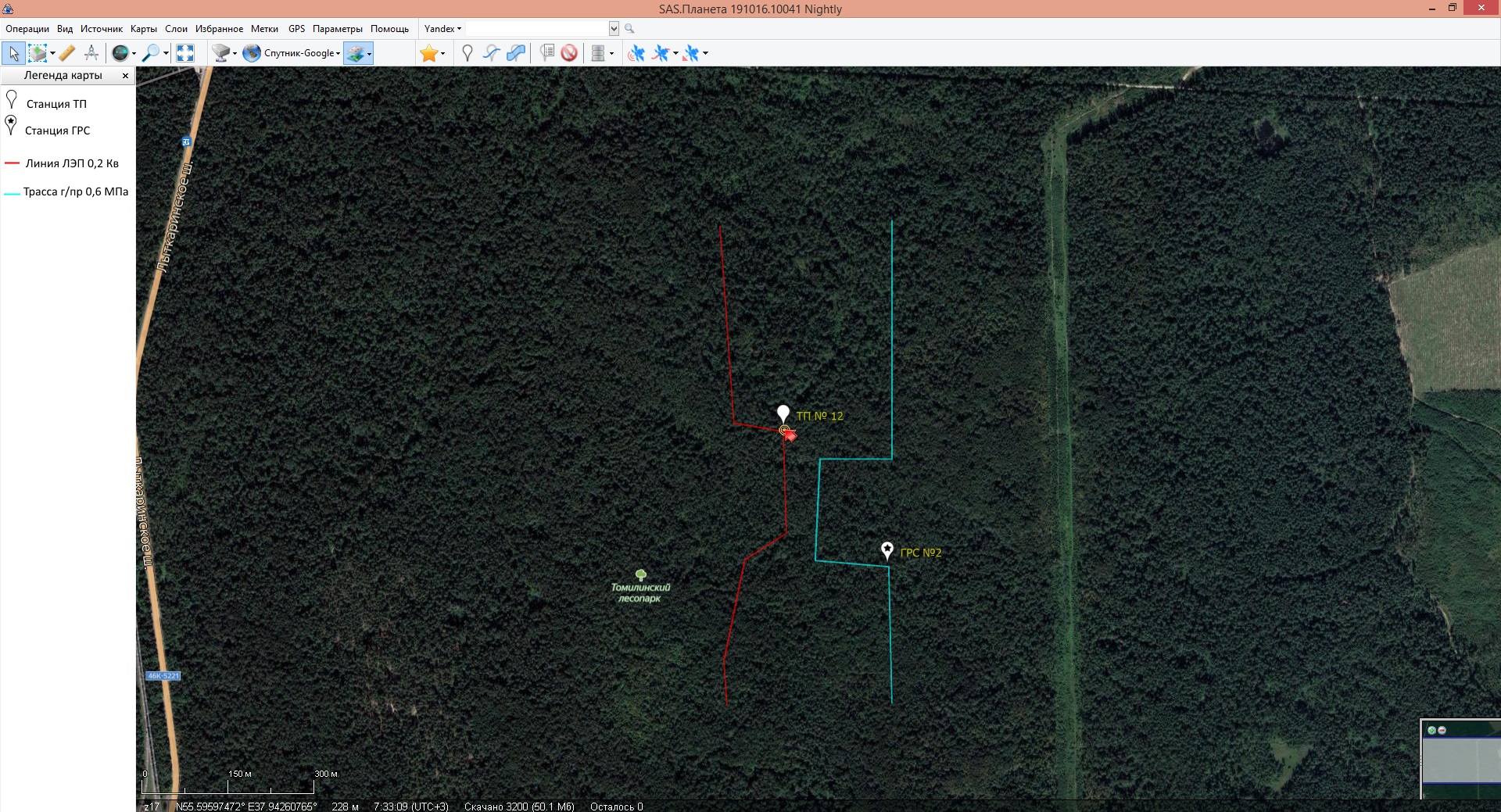Toggle the overlay layers button
This screenshot has width=1501, height=812.
click(356, 53)
